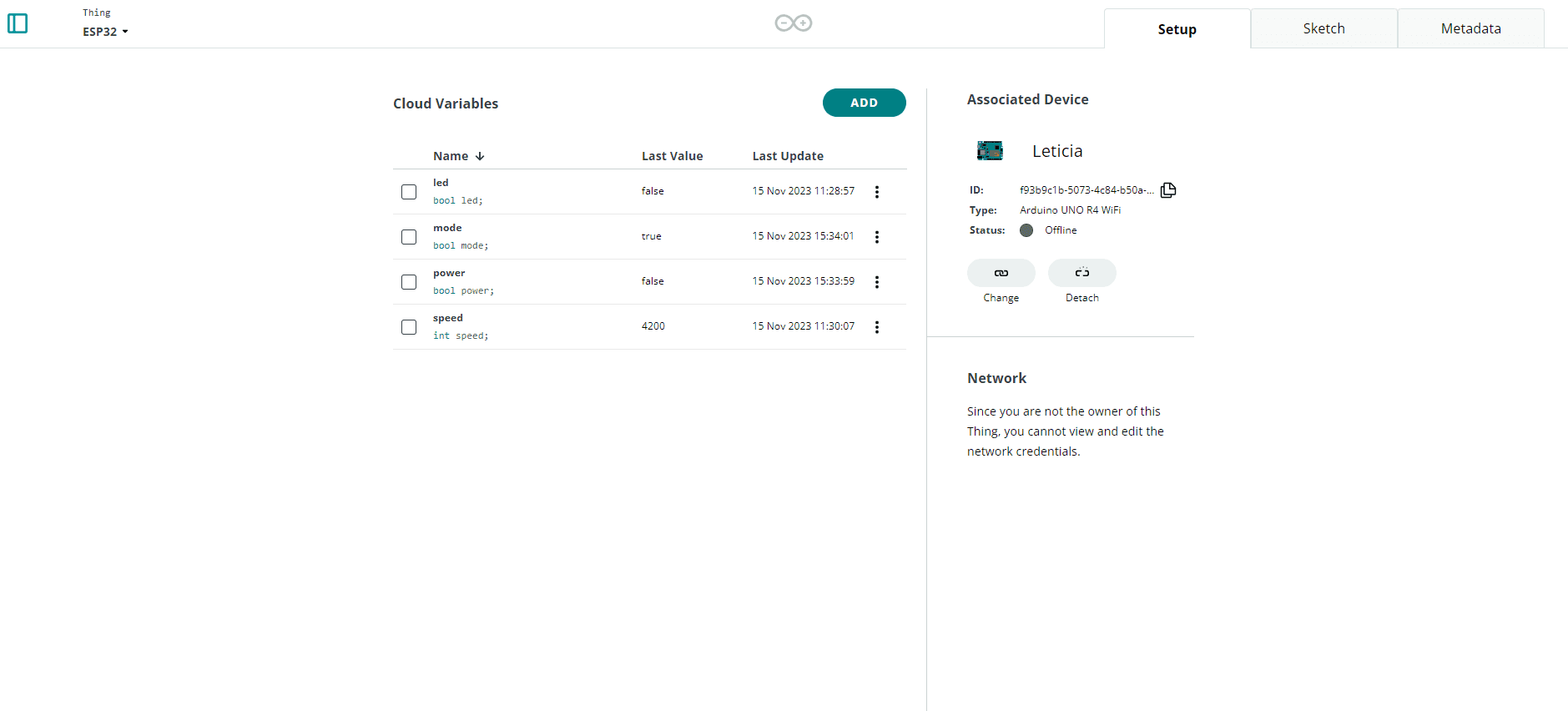This screenshot has width=1568, height=711.
Task: Expand the ESP32 thing dropdown
Action: click(106, 32)
